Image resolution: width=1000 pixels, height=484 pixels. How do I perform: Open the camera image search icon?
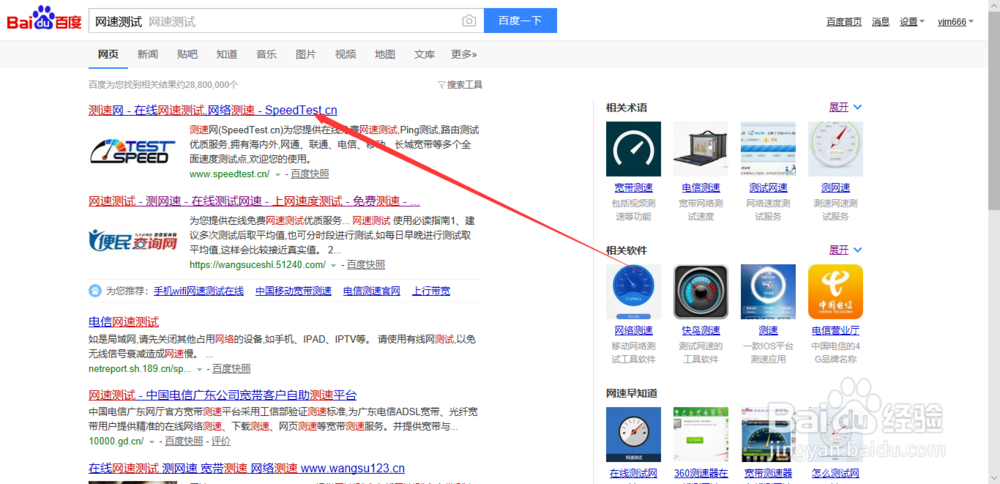coord(469,21)
